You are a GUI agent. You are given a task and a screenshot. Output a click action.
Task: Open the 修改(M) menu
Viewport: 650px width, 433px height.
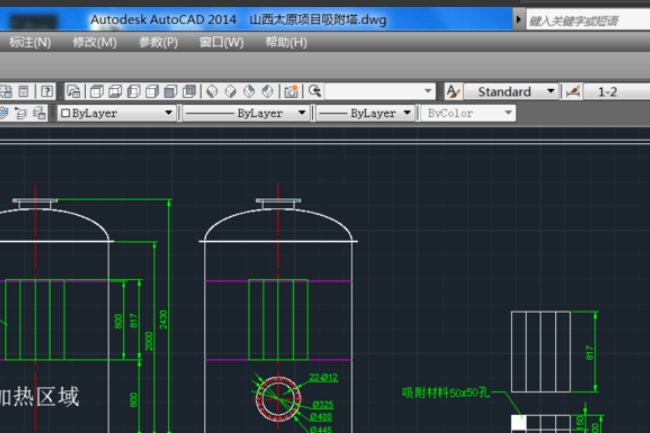click(x=95, y=42)
